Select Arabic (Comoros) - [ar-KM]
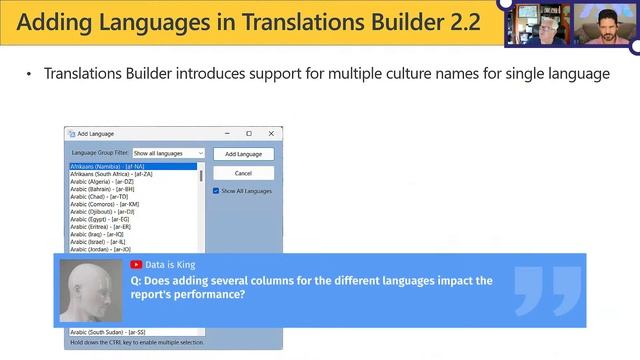The width and height of the screenshot is (640, 360). coord(133,204)
